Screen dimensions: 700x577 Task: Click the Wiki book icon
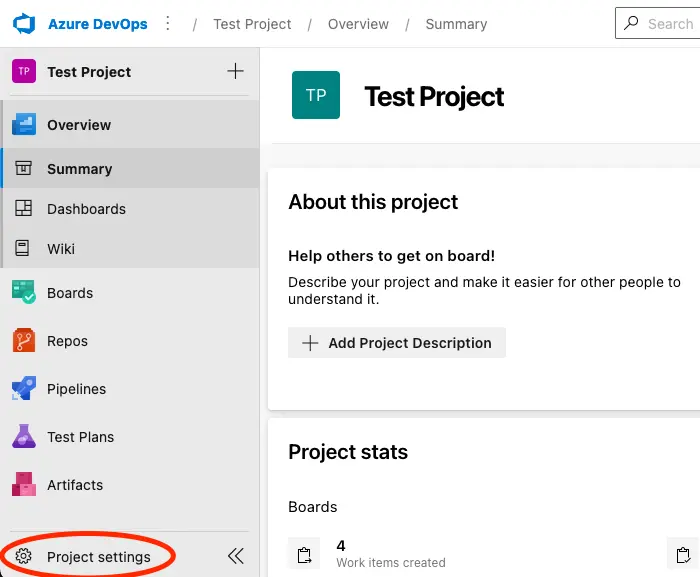pos(22,248)
